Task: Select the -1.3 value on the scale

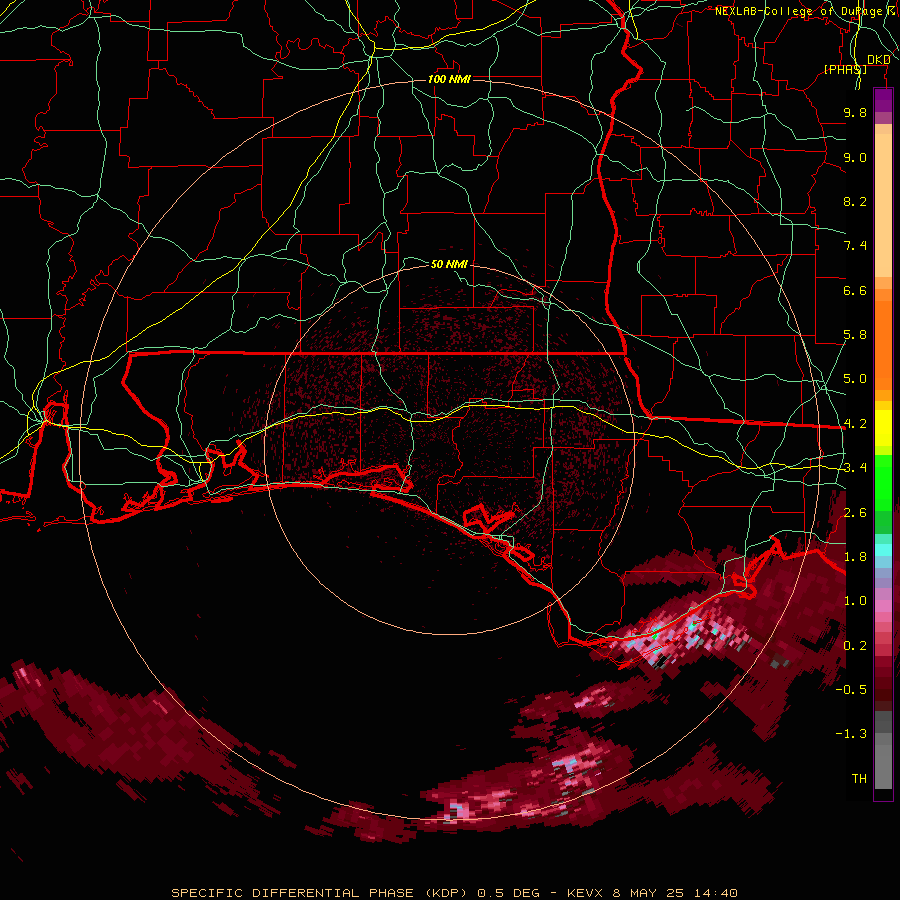Action: coord(851,734)
